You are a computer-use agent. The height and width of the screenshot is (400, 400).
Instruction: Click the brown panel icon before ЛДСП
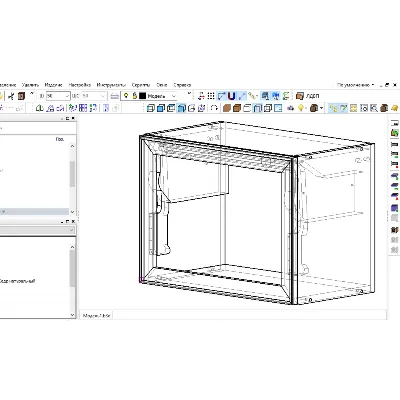(300, 96)
